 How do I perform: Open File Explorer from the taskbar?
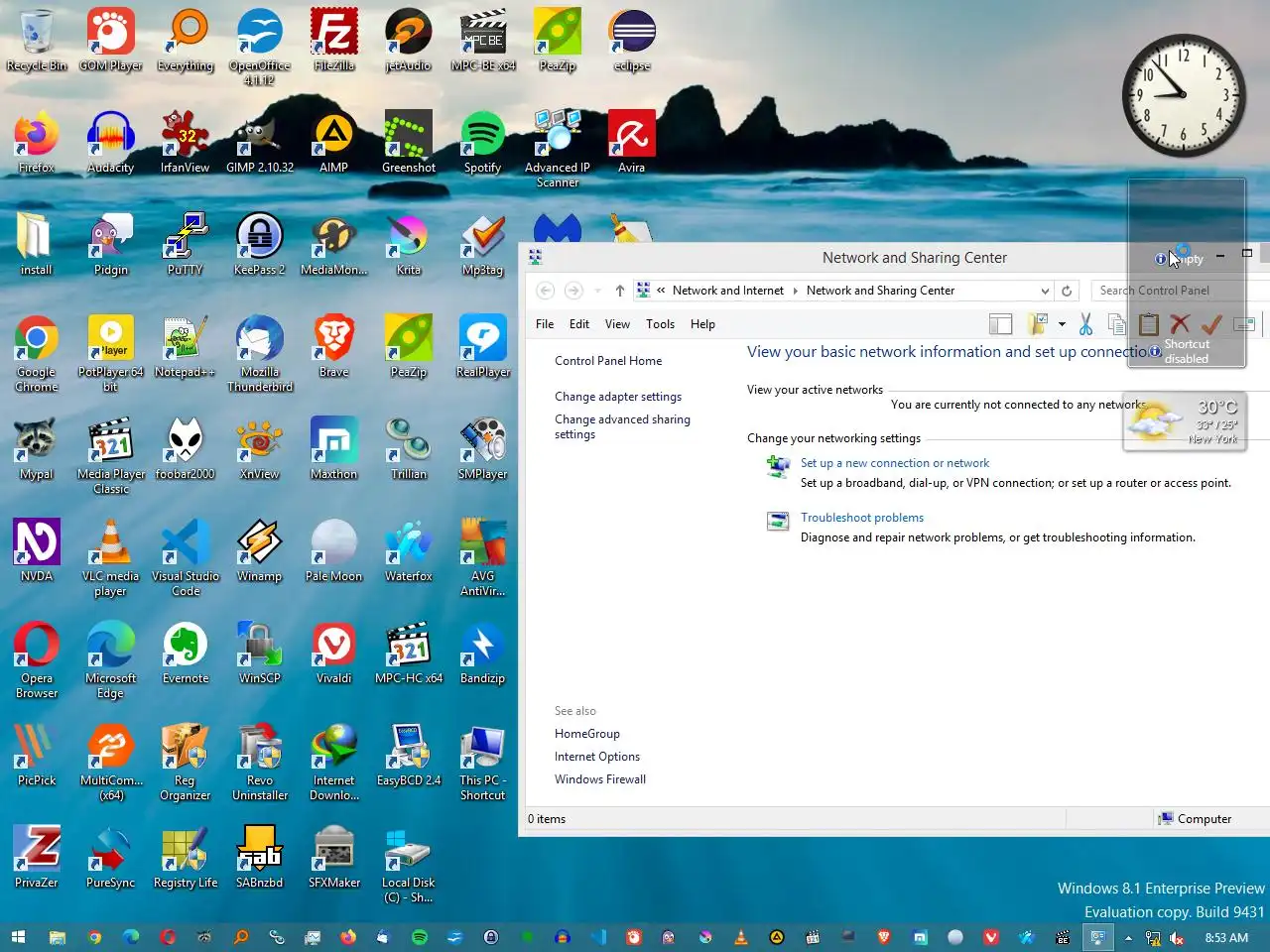(x=58, y=937)
